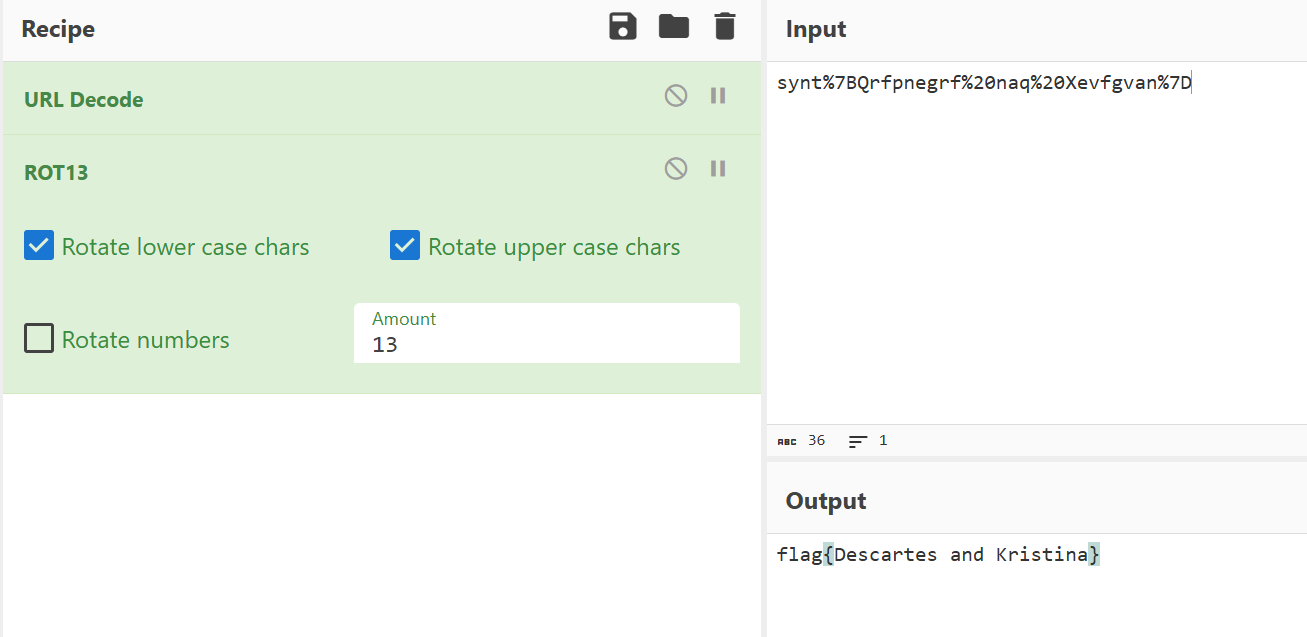Enable the Rotate numbers checkbox
Screen dimensions: 1307x637
[39, 339]
